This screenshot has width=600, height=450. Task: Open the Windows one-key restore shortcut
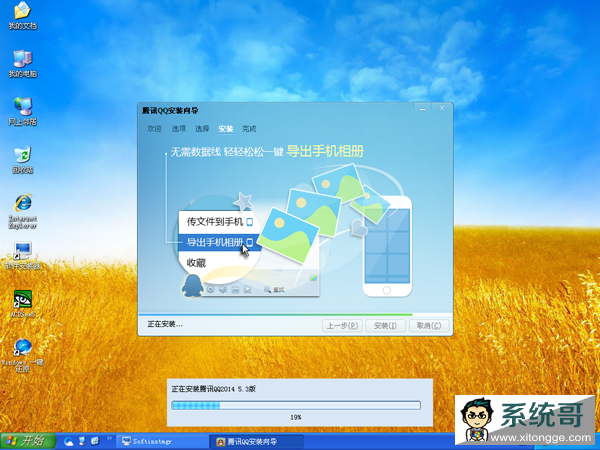[x=23, y=355]
